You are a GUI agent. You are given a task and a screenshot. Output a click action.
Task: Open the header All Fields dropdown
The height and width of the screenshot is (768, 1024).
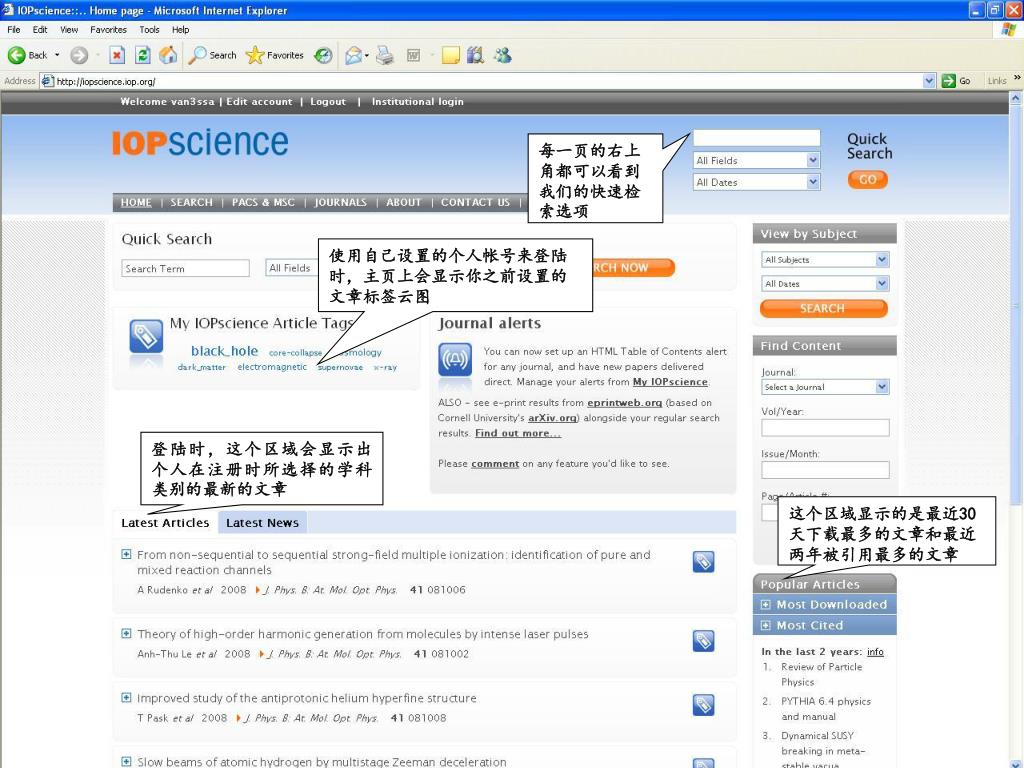point(756,160)
